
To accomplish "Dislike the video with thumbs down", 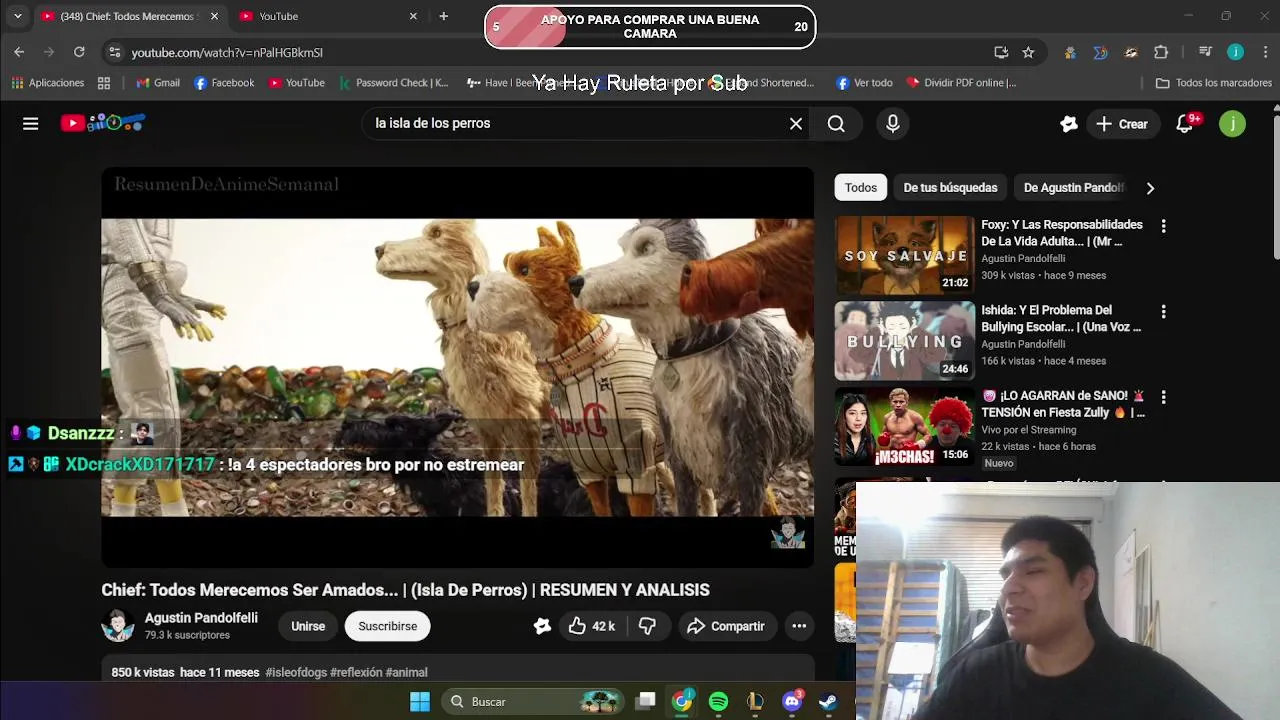I will pos(648,626).
